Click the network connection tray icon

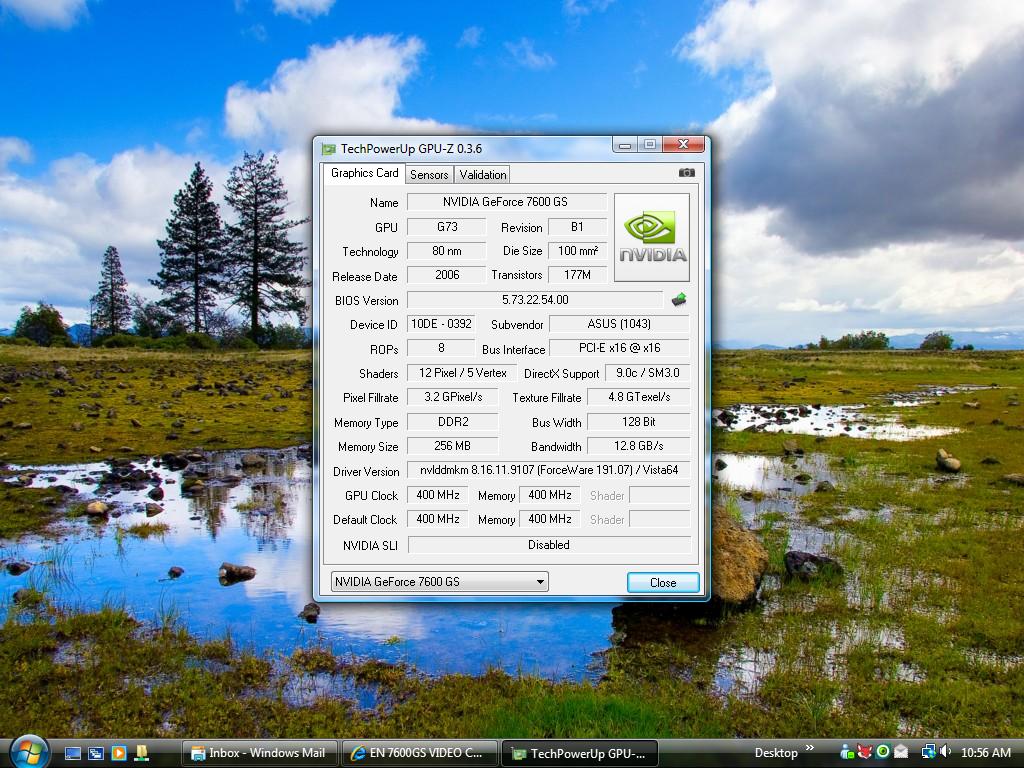coord(928,752)
